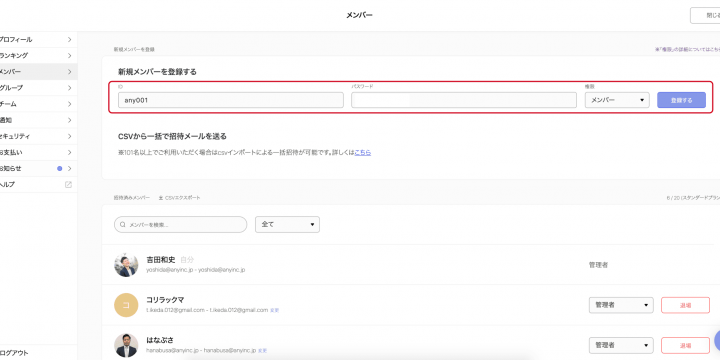The height and width of the screenshot is (360, 720).
Task: Click the external link icon beside ヘルプ
Action: tap(68, 185)
